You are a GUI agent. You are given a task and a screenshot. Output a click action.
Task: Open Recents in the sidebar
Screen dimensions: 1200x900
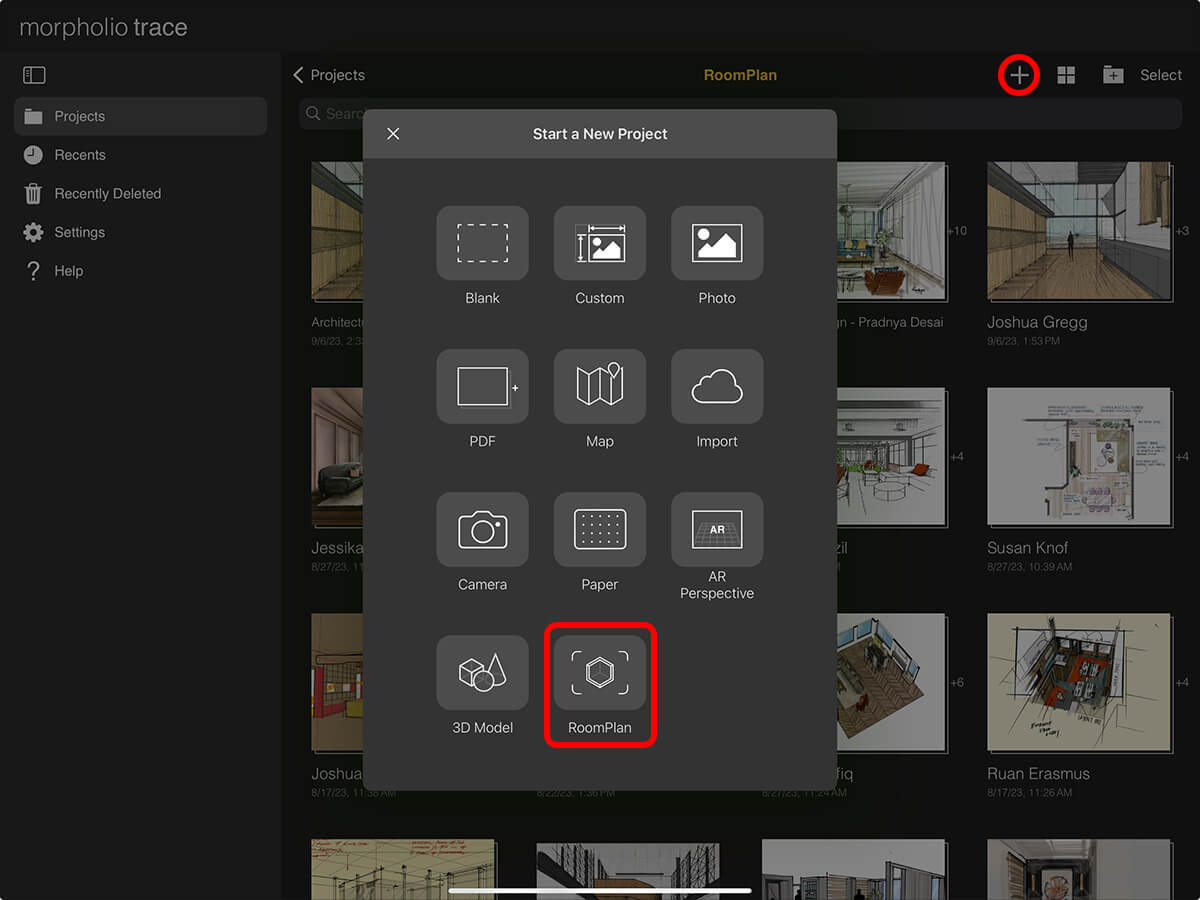(79, 155)
